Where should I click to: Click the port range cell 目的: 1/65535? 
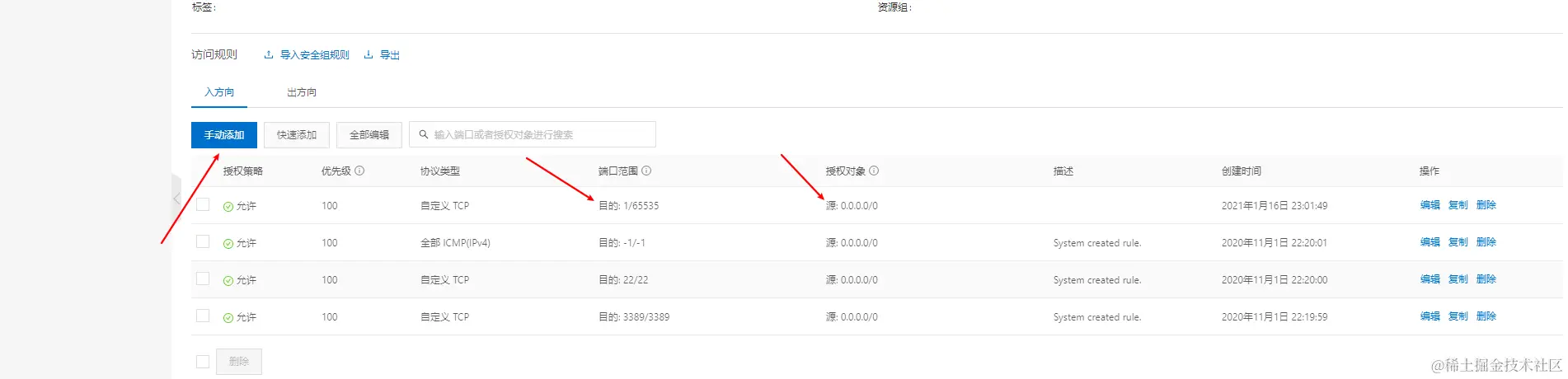[x=629, y=206]
